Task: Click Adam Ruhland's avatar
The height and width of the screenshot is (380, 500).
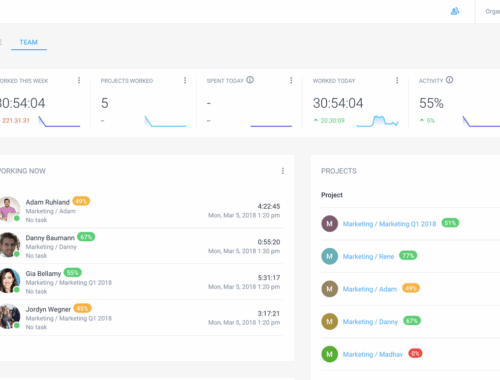Action: click(9, 209)
